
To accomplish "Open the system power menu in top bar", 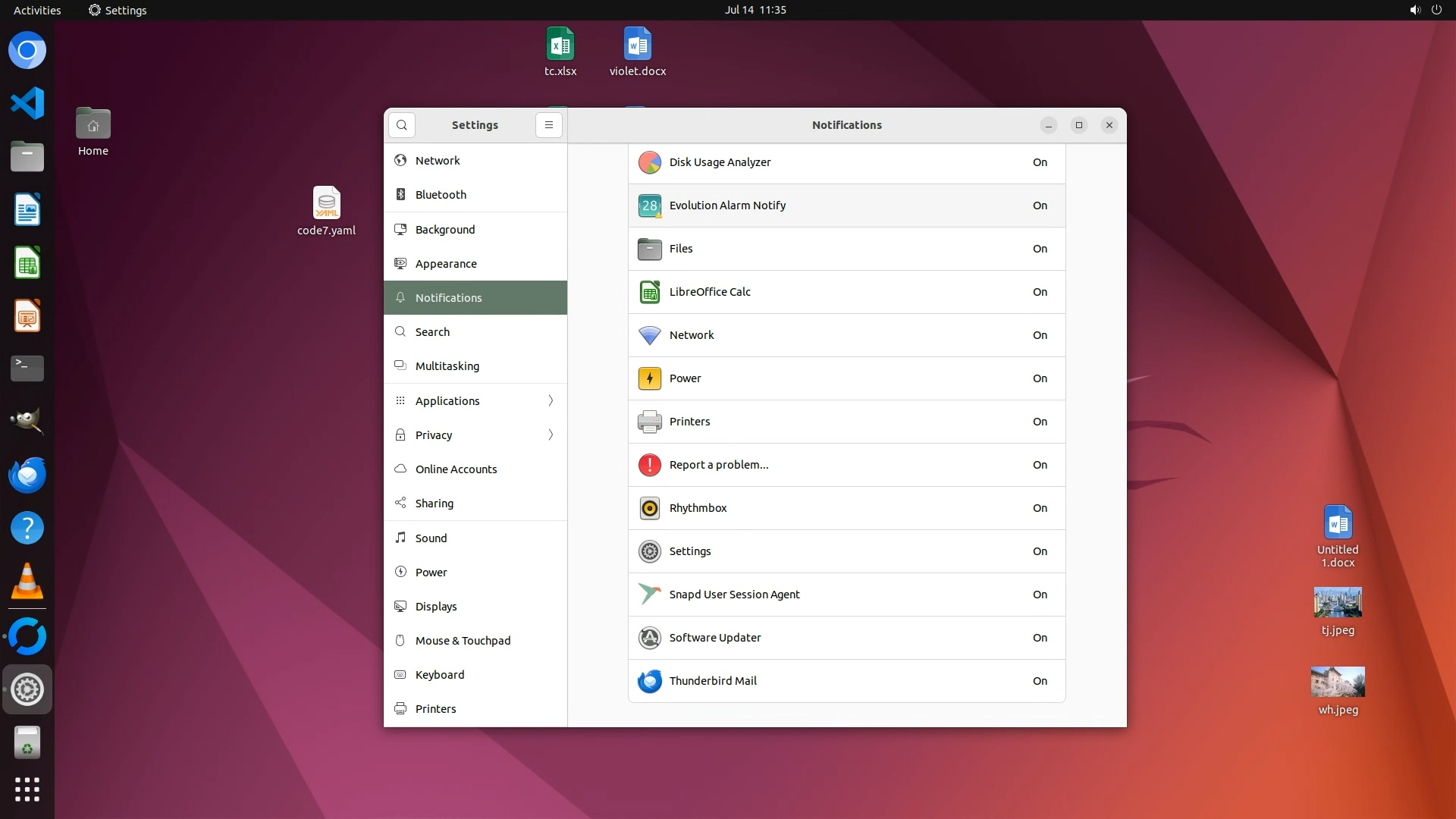I will 1436,10.
